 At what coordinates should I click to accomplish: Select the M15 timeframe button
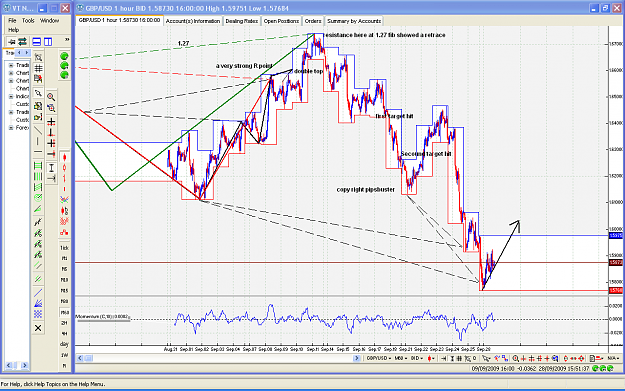coord(64,291)
